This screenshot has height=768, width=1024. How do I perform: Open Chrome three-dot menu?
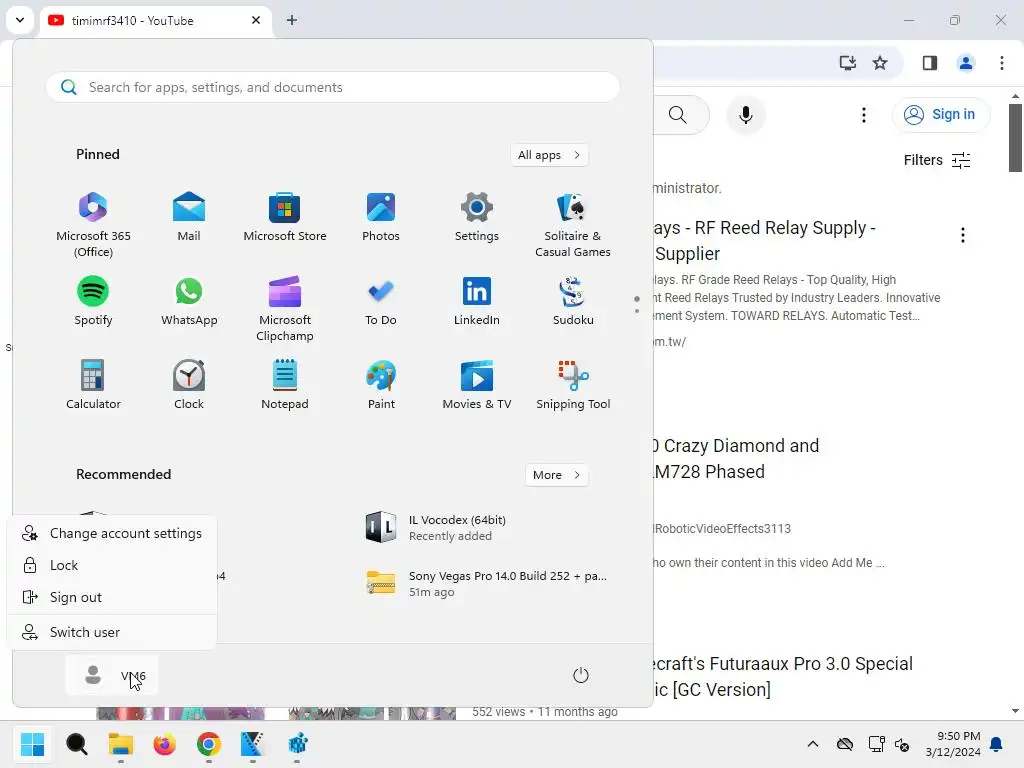tap(1001, 63)
